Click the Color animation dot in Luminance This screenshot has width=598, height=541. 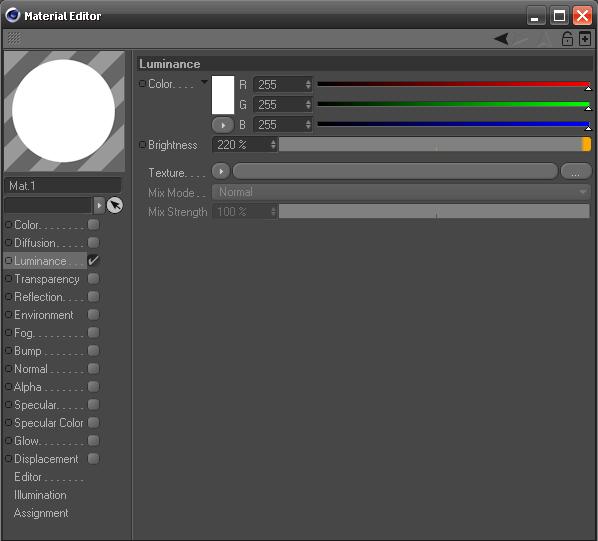point(142,83)
